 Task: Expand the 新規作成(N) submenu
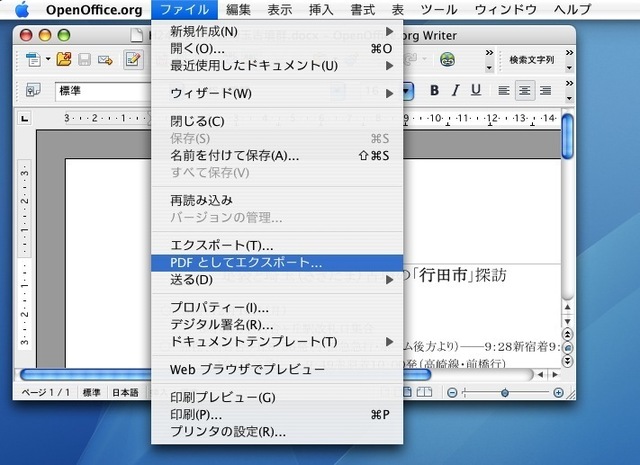(277, 31)
